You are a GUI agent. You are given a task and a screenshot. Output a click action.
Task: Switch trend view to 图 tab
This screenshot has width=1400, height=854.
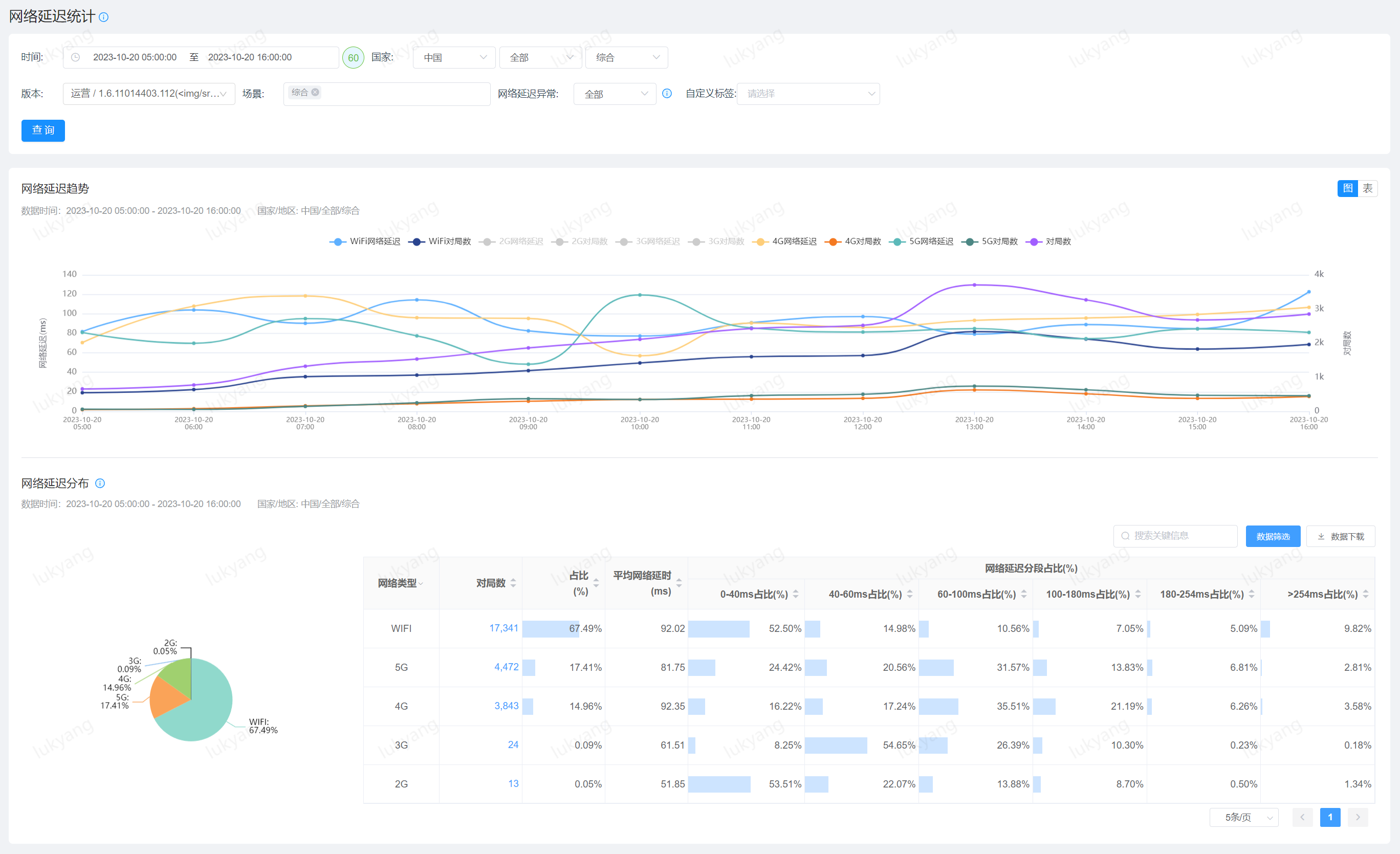1347,189
